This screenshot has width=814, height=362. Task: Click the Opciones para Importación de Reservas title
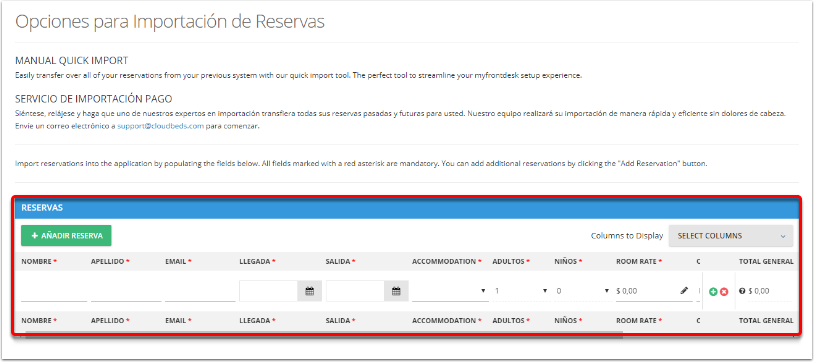coord(170,22)
